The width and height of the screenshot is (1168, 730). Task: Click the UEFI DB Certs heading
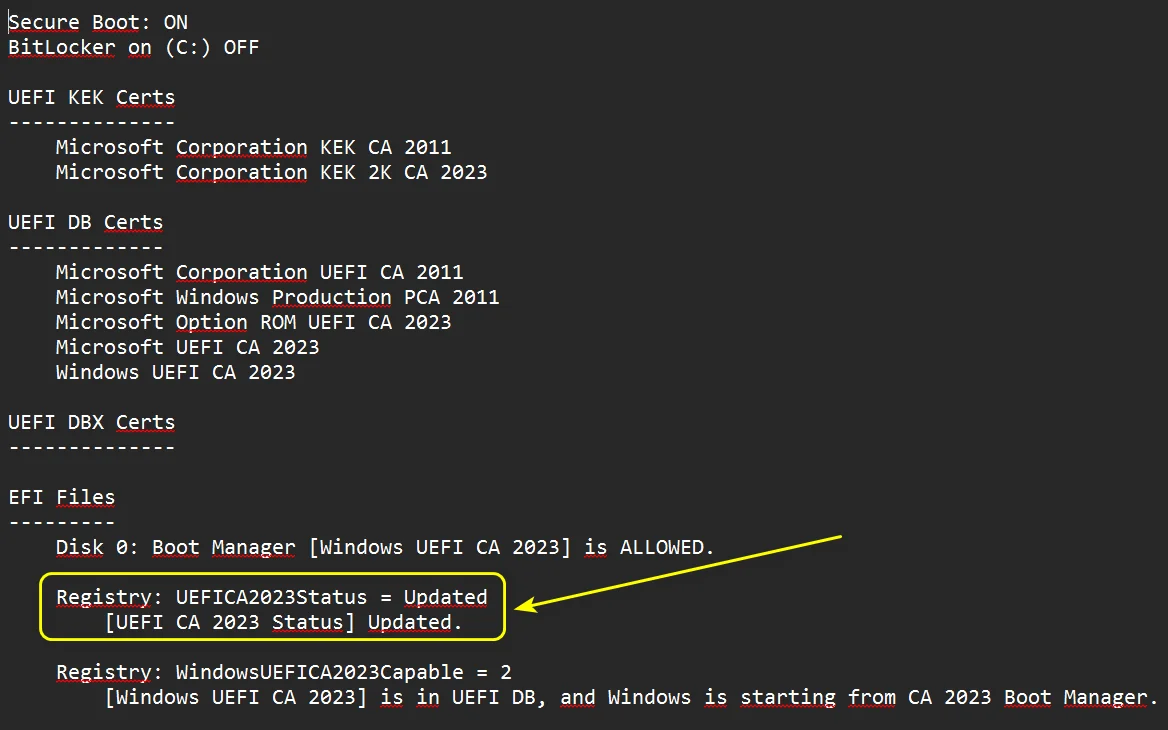click(86, 223)
